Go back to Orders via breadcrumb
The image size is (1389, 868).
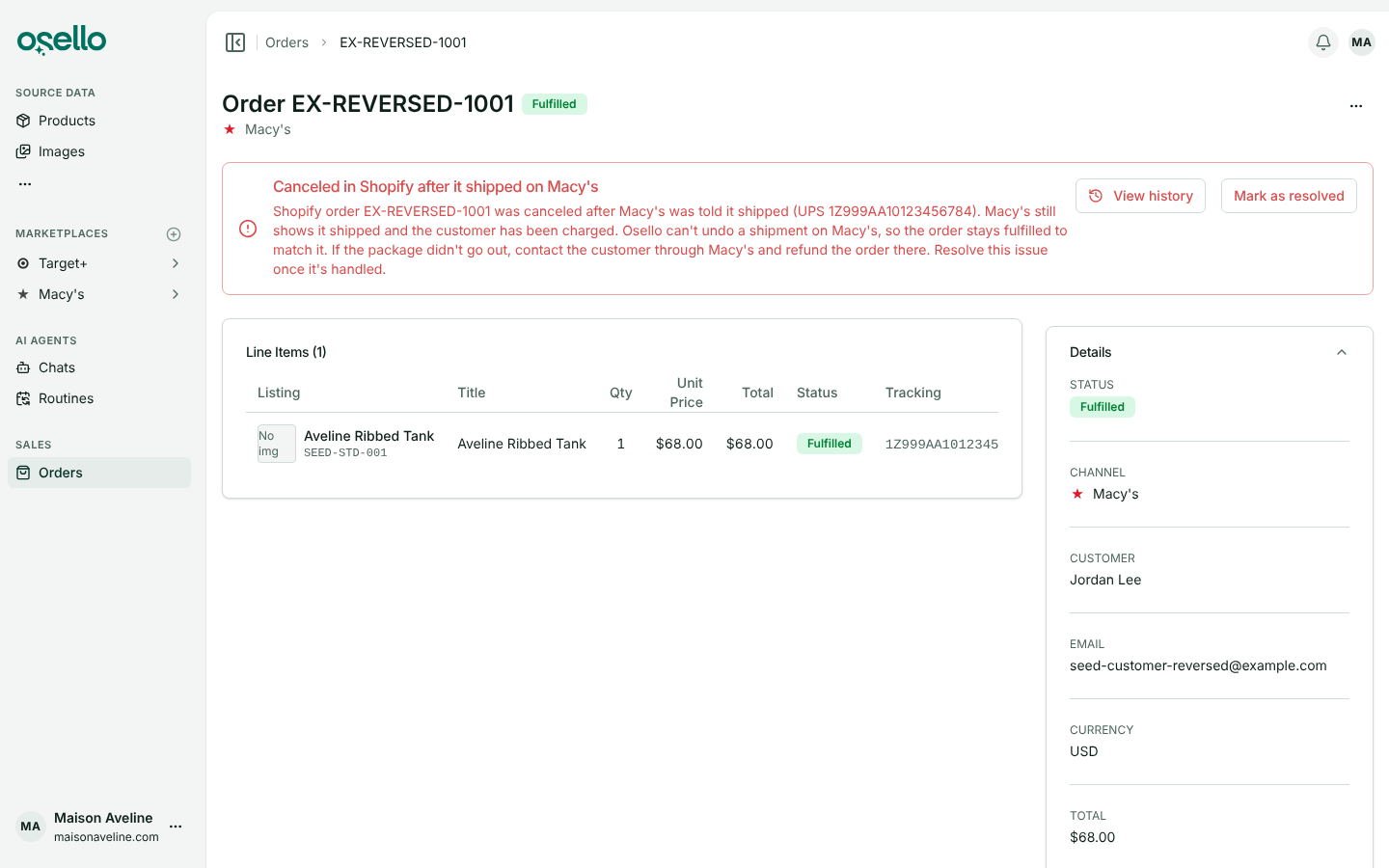[x=286, y=42]
